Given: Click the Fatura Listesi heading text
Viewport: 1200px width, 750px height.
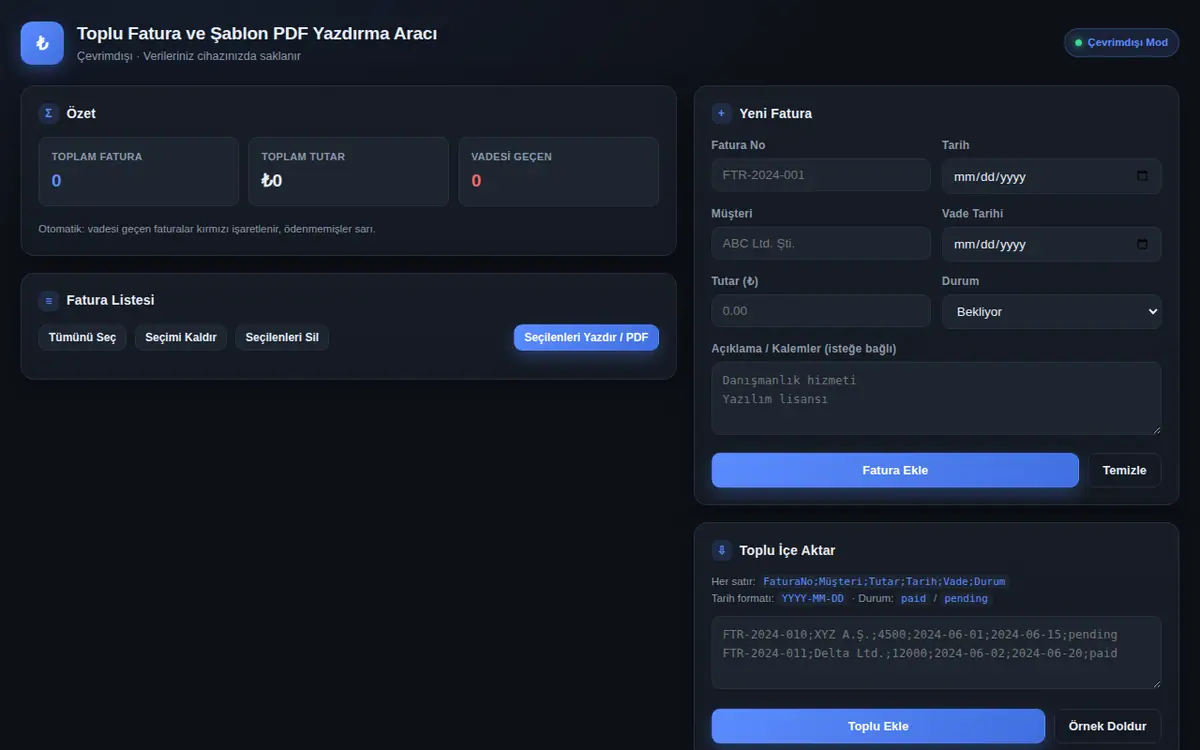Looking at the screenshot, I should (111, 300).
